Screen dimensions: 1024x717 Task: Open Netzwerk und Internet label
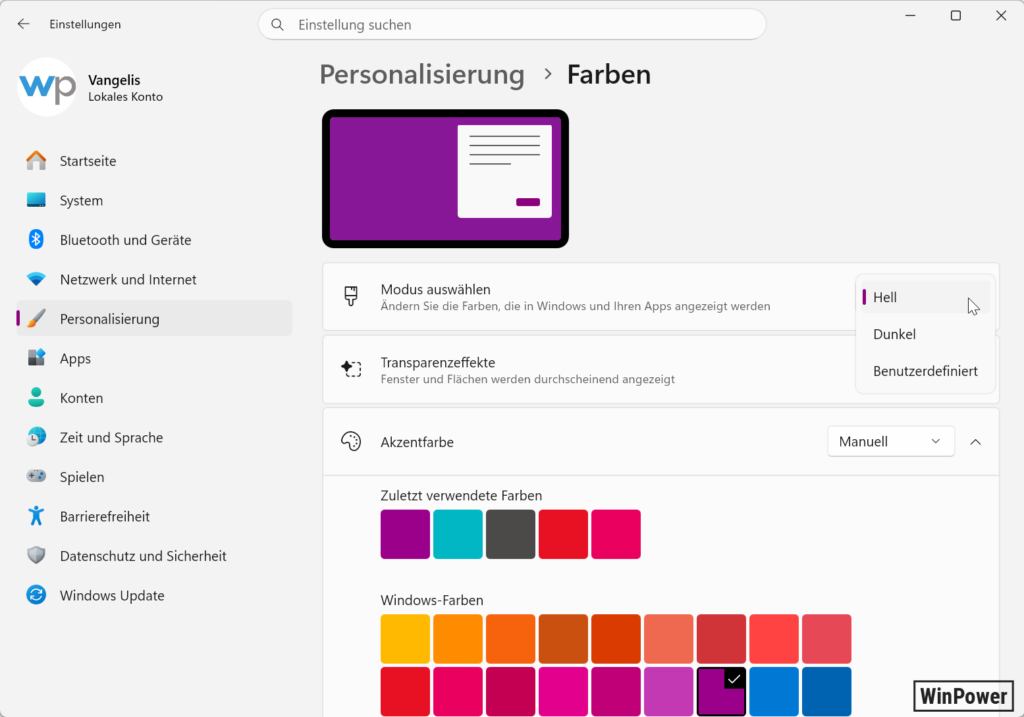128,279
